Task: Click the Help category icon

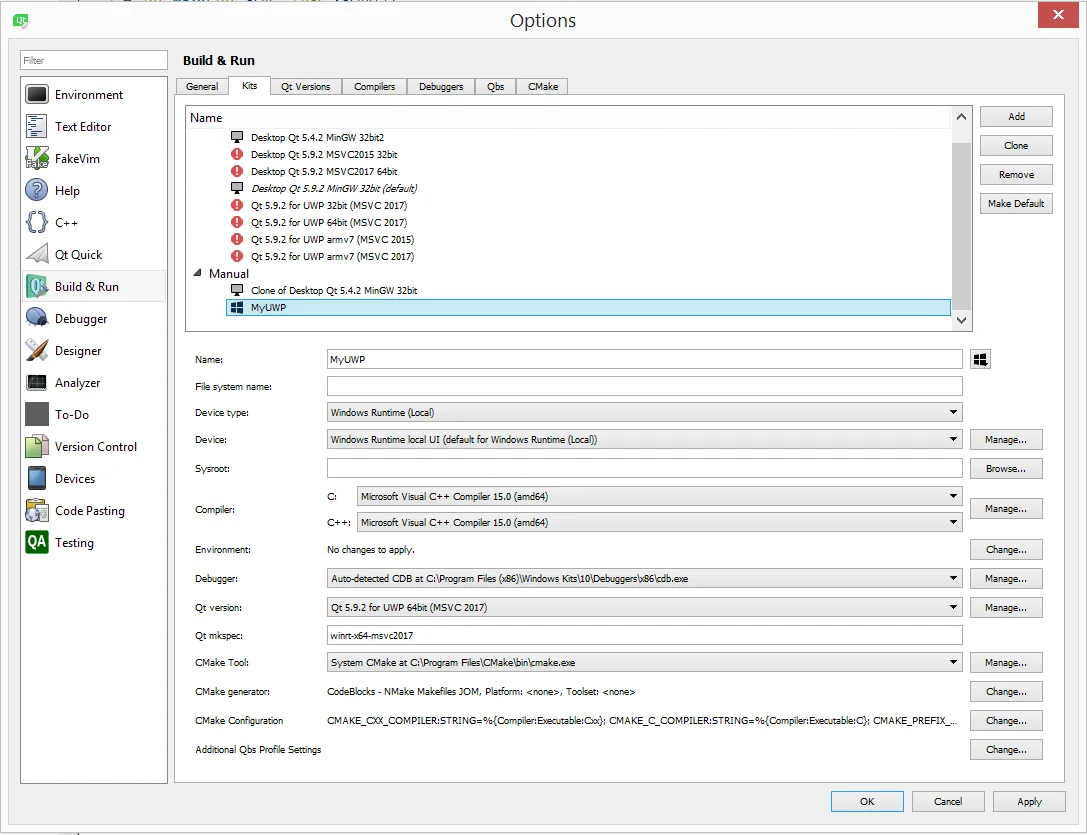Action: click(x=37, y=190)
